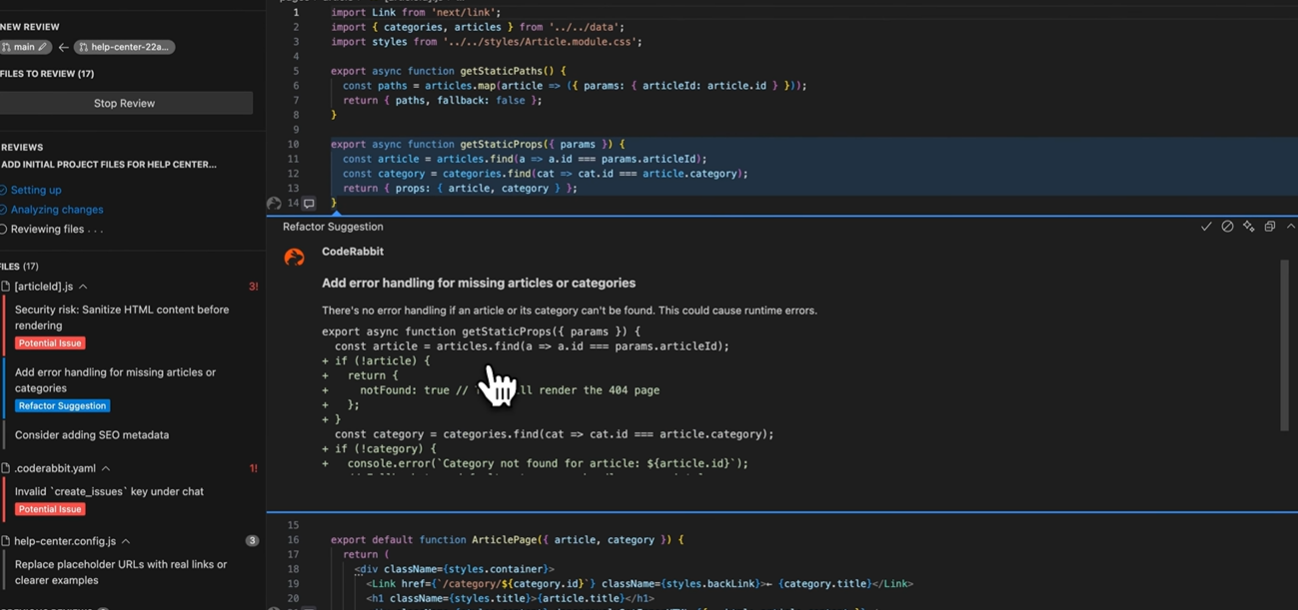The width and height of the screenshot is (1298, 610).
Task: Click the Setting up completed checkmark
Action: (3, 190)
